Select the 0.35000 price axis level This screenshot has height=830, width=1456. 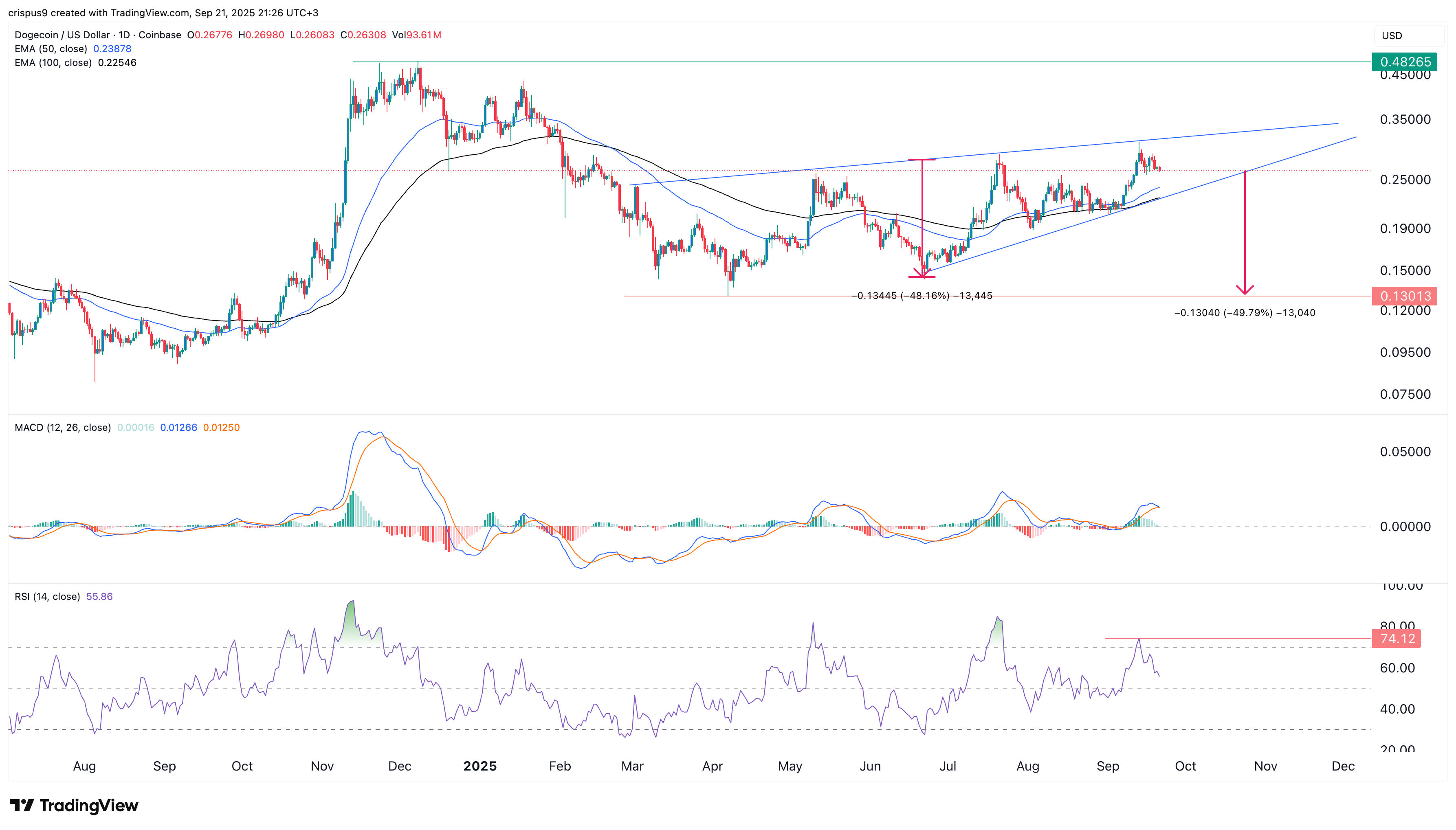1405,120
